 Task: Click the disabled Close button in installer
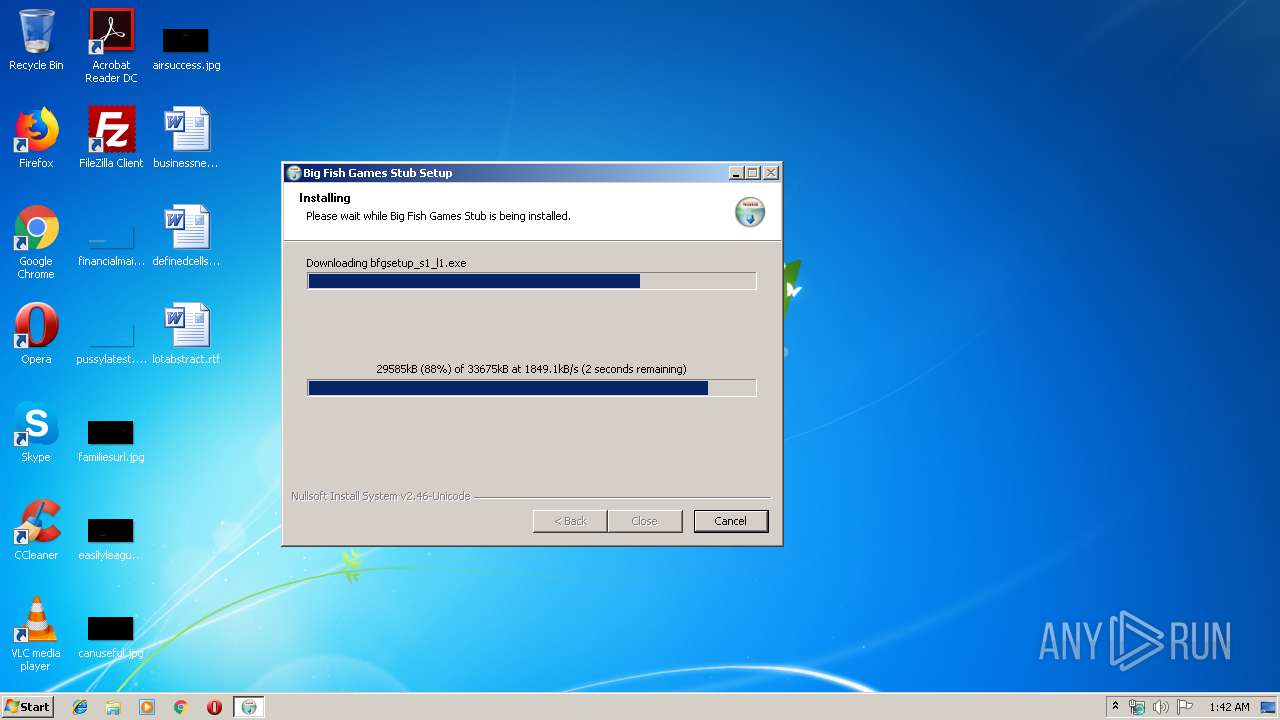click(x=645, y=521)
